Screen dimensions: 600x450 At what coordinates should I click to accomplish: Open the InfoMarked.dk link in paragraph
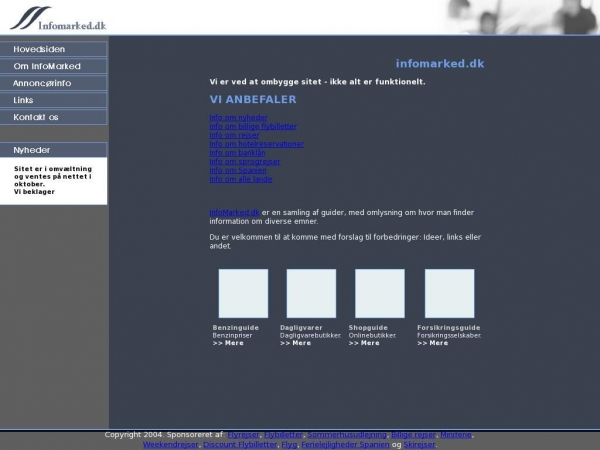234,212
